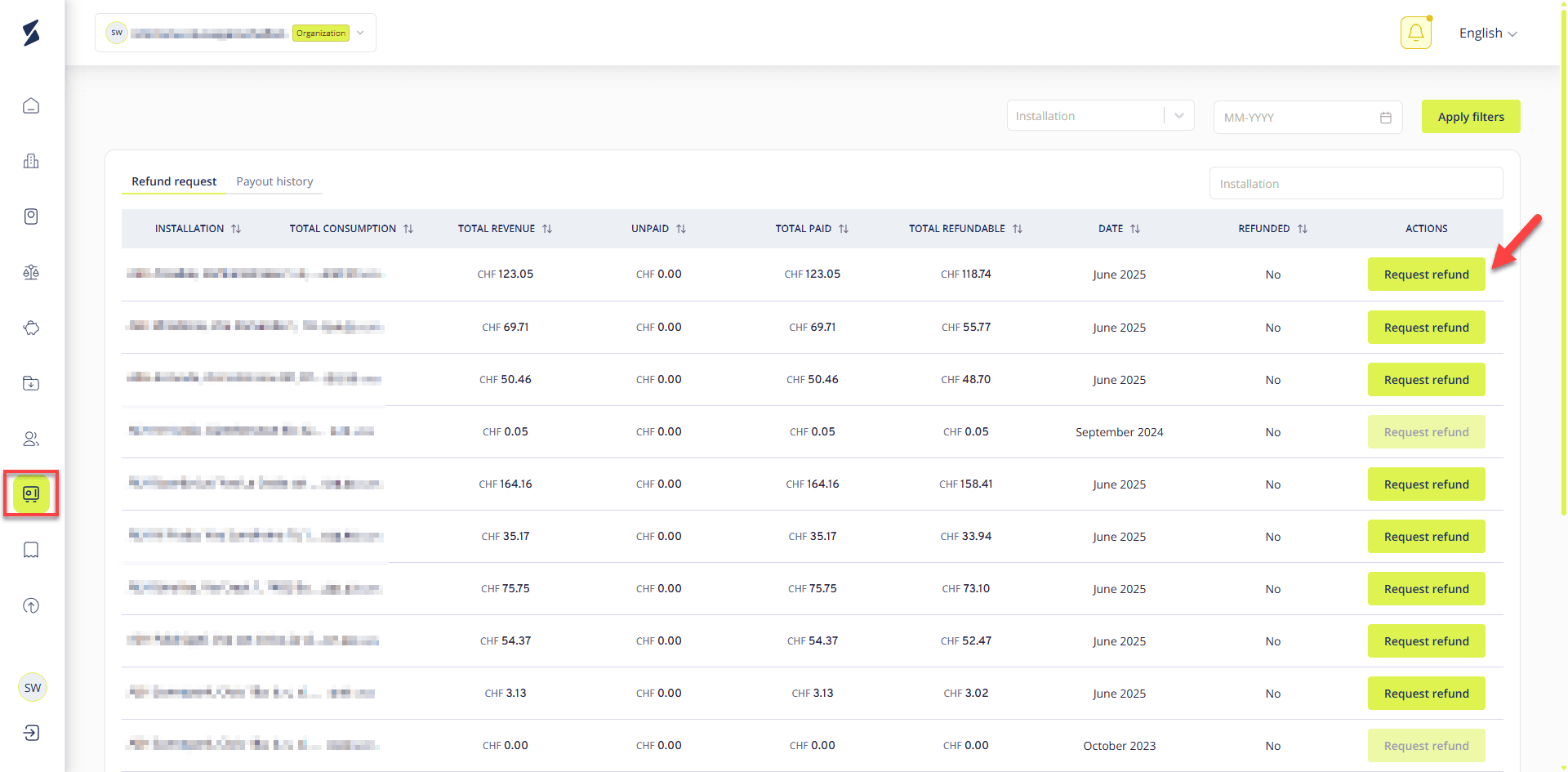Request refund for CHF 75.75 row

click(1426, 589)
